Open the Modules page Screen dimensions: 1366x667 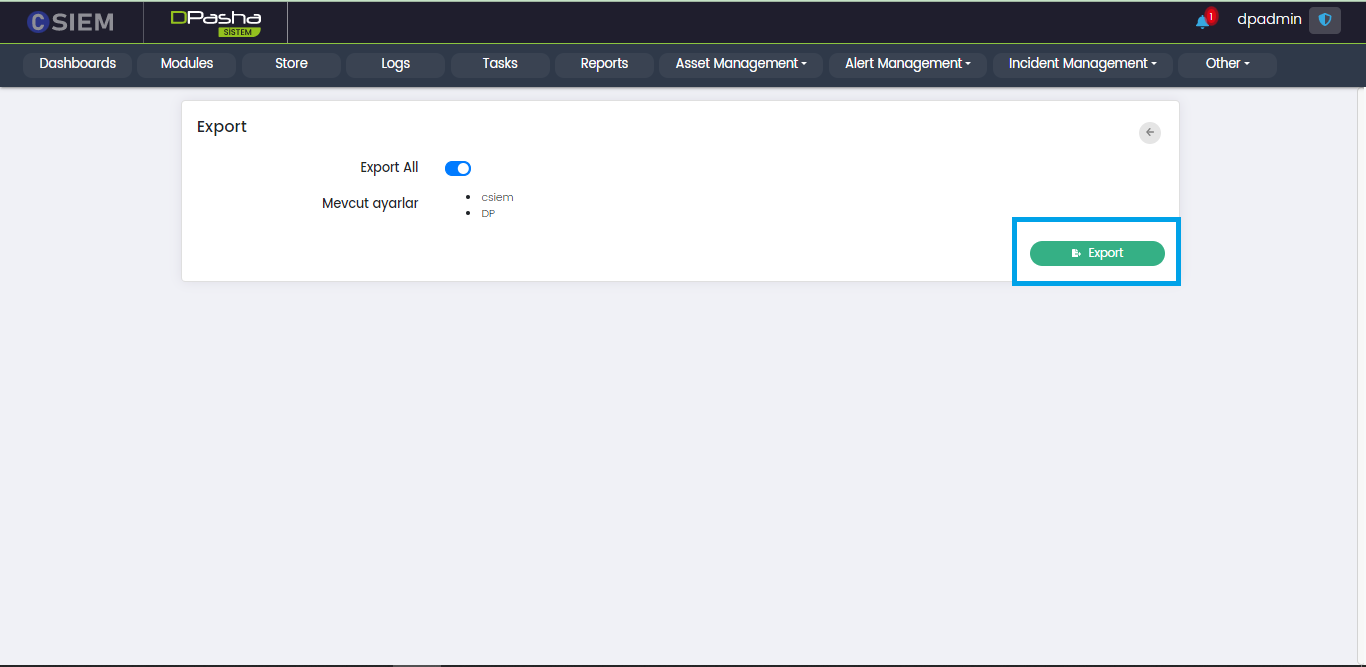point(187,64)
